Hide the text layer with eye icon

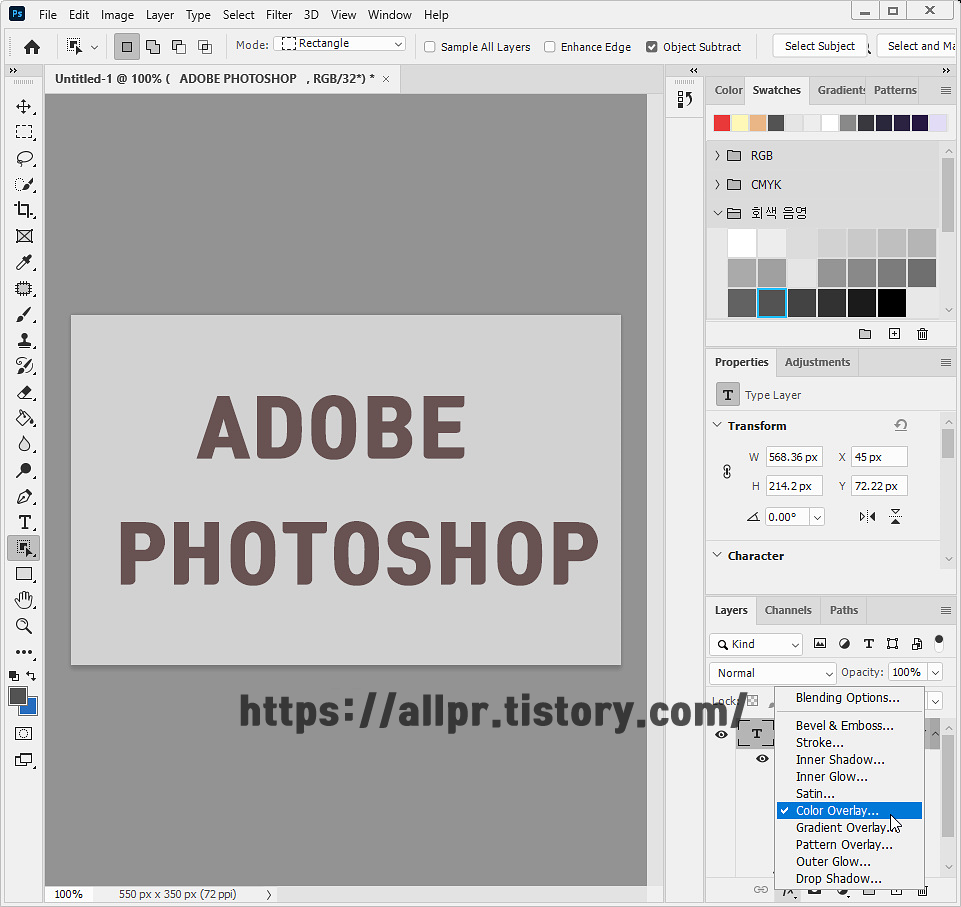(721, 734)
